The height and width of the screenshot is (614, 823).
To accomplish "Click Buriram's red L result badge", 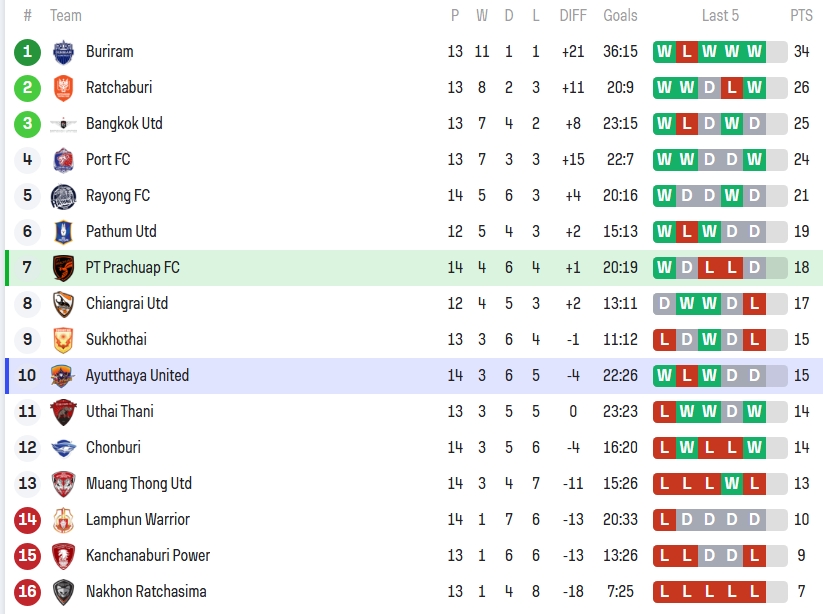I will pyautogui.click(x=686, y=52).
